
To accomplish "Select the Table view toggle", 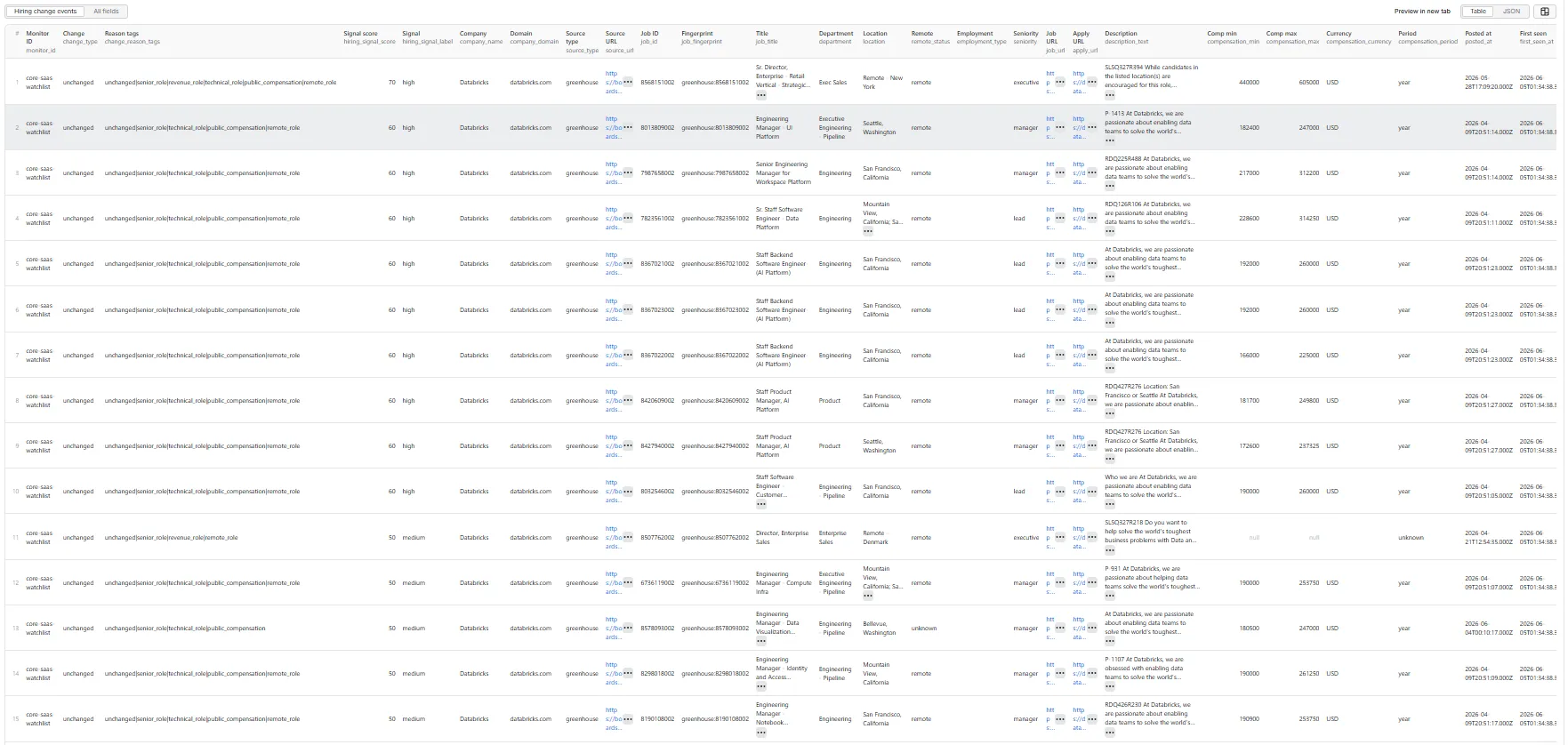I will pos(1478,12).
